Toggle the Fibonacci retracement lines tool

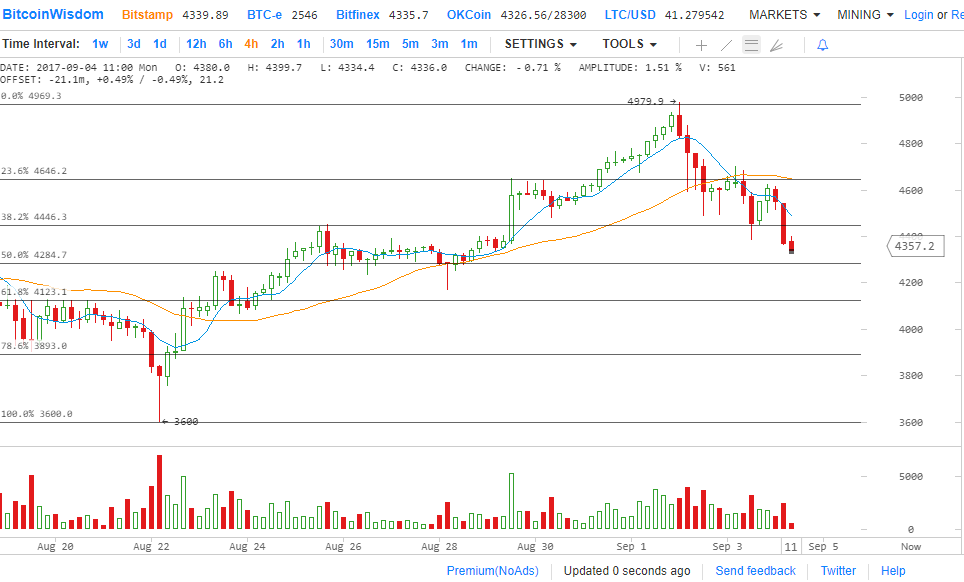[x=751, y=45]
